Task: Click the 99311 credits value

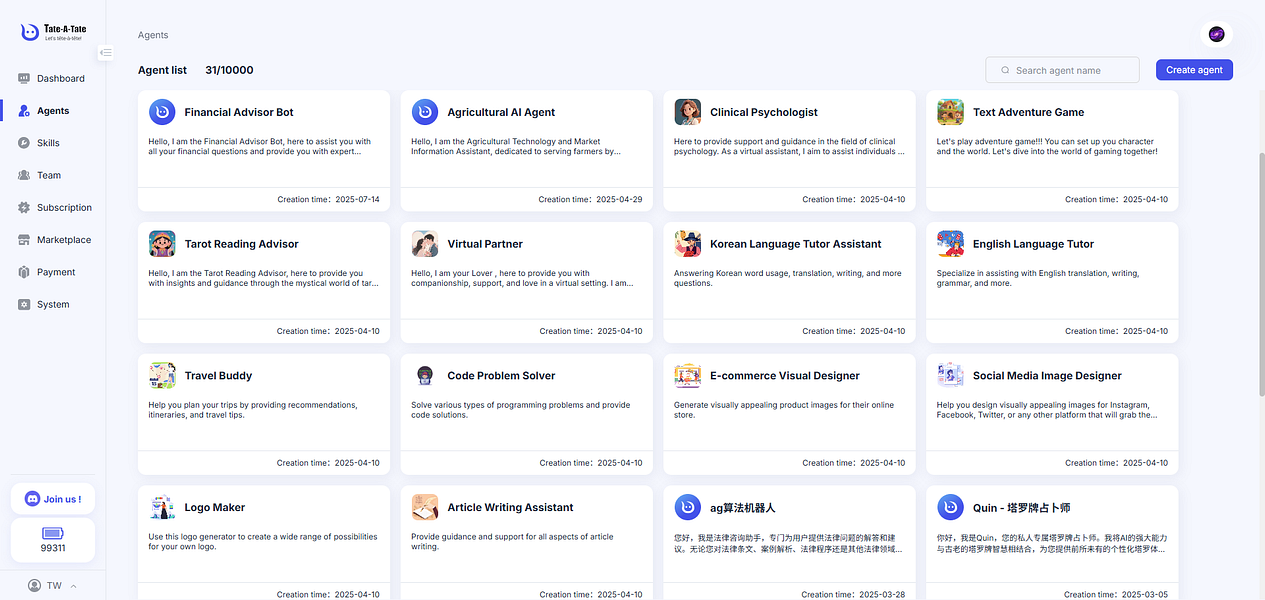Action: pyautogui.click(x=53, y=548)
